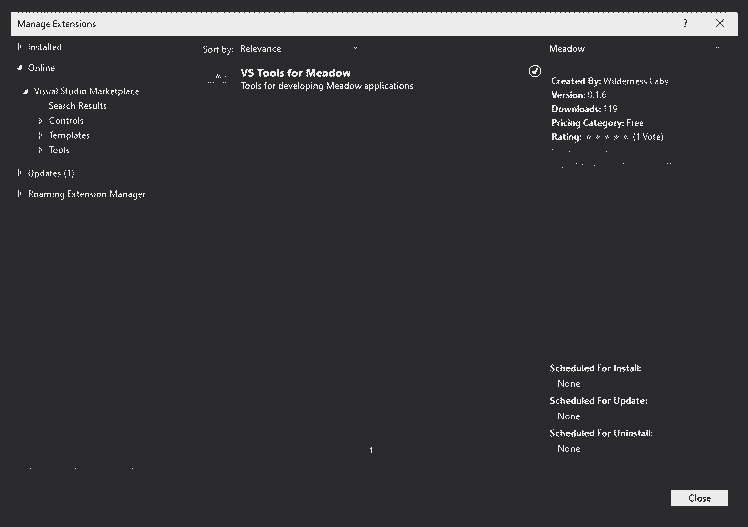The width and height of the screenshot is (748, 527).
Task: Click the Close button
Action: coord(699,498)
